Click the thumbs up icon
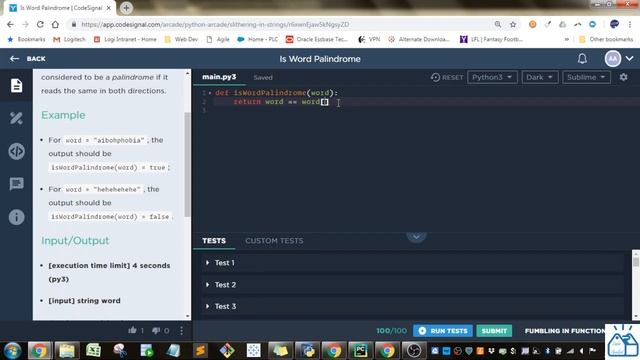640x360 pixels. coord(132,330)
